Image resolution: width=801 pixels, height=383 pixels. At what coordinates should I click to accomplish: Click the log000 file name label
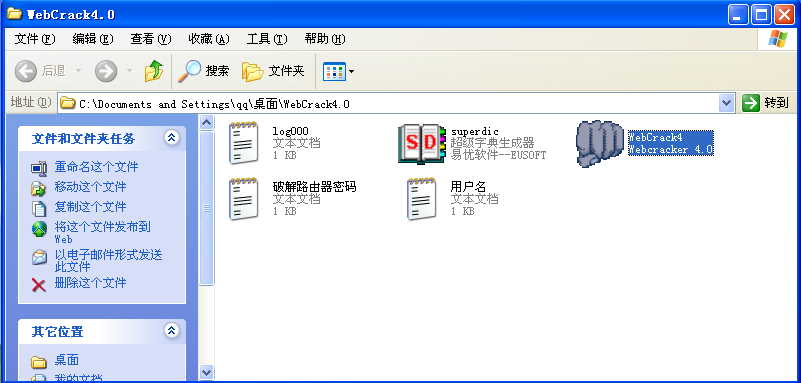point(291,132)
